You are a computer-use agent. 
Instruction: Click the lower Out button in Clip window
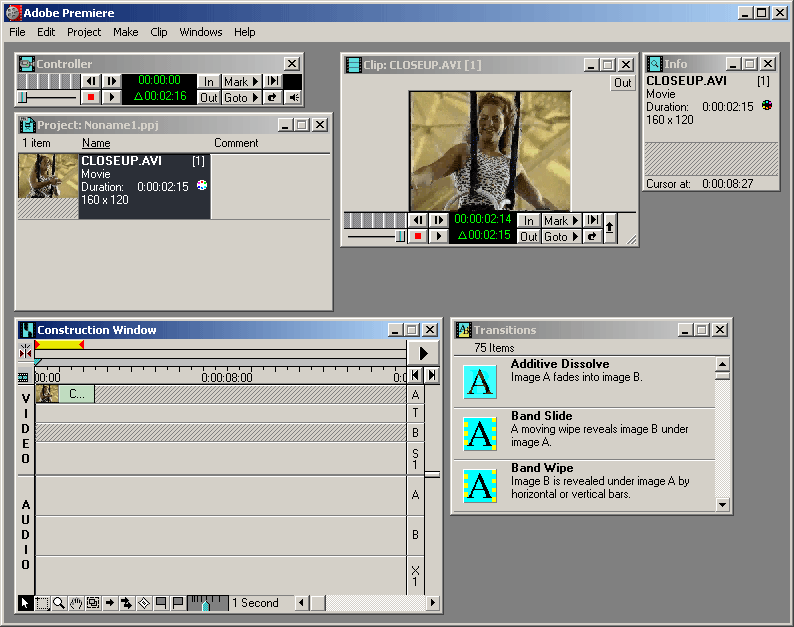[x=529, y=236]
